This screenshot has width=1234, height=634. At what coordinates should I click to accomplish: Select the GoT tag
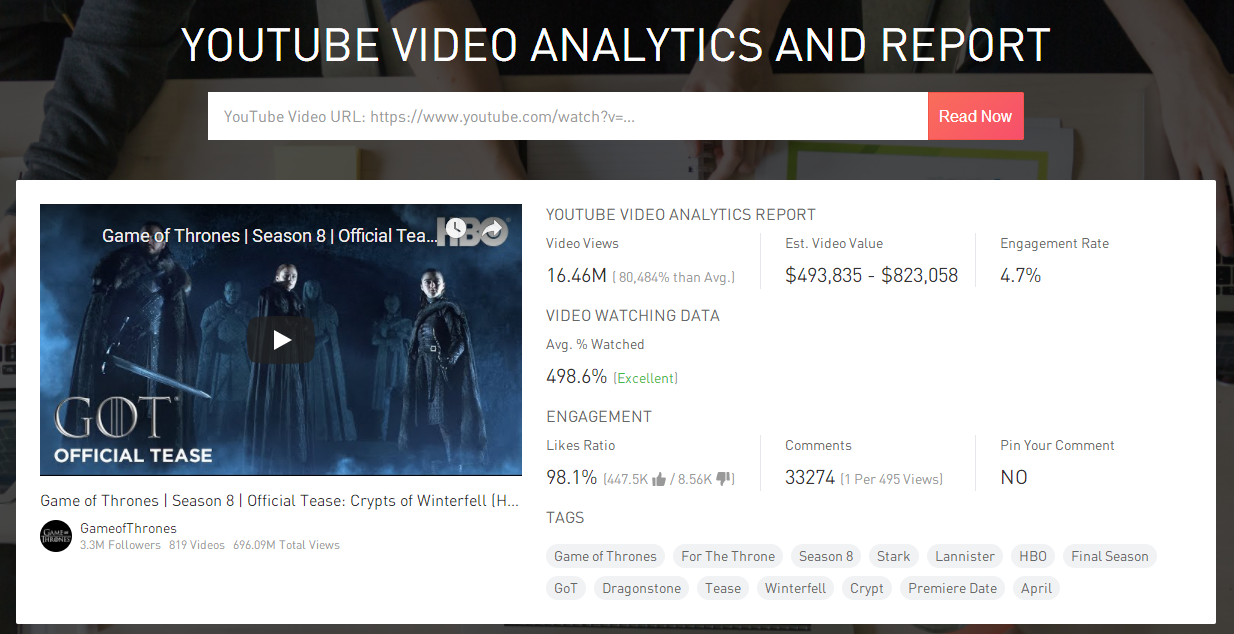(x=566, y=588)
